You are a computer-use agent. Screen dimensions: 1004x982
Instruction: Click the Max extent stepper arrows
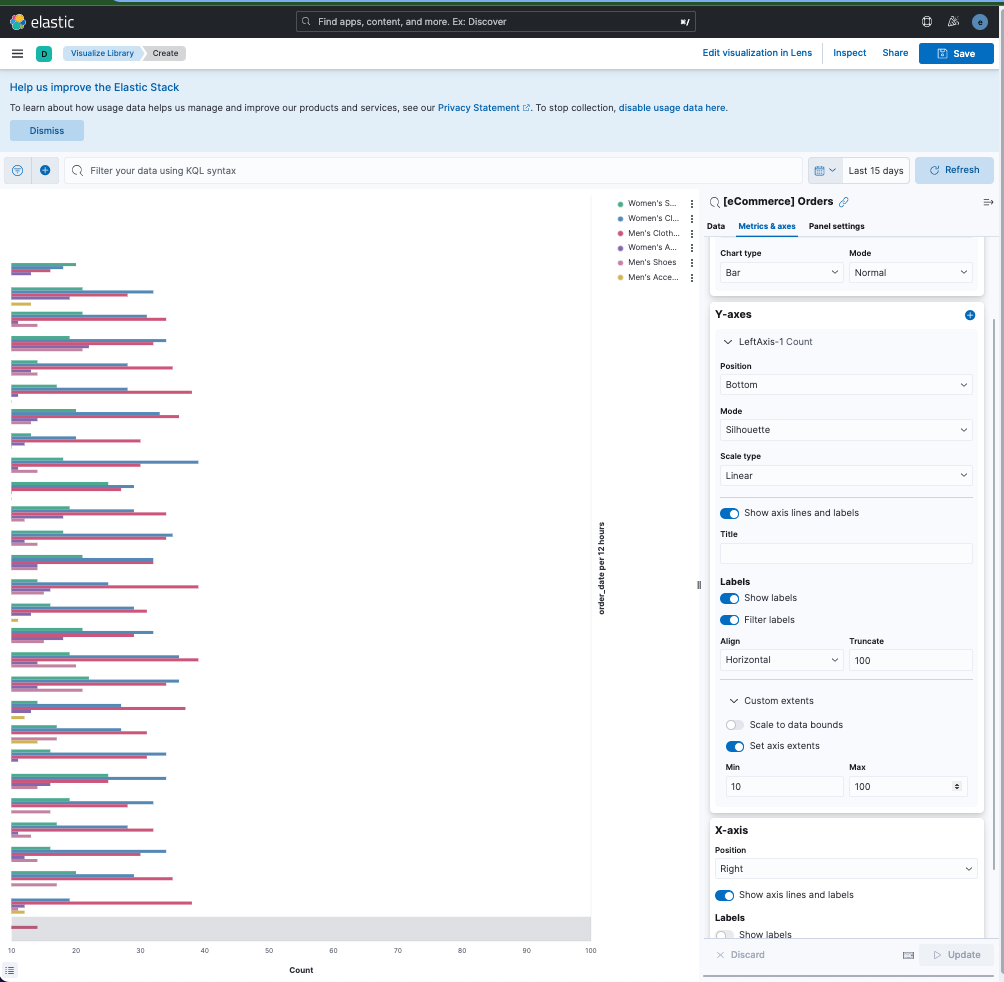957,787
